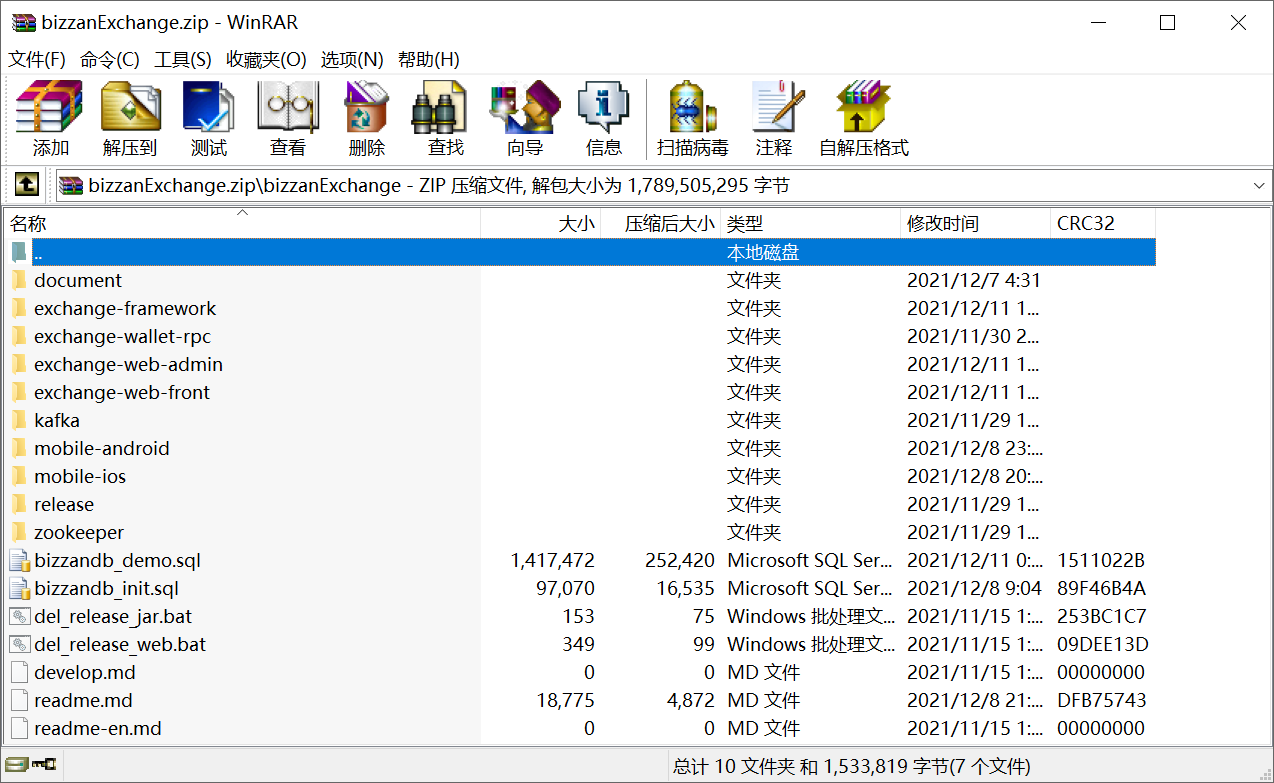The width and height of the screenshot is (1274, 783).
Task: Select exchange-web-admin folder row
Action: coord(580,364)
